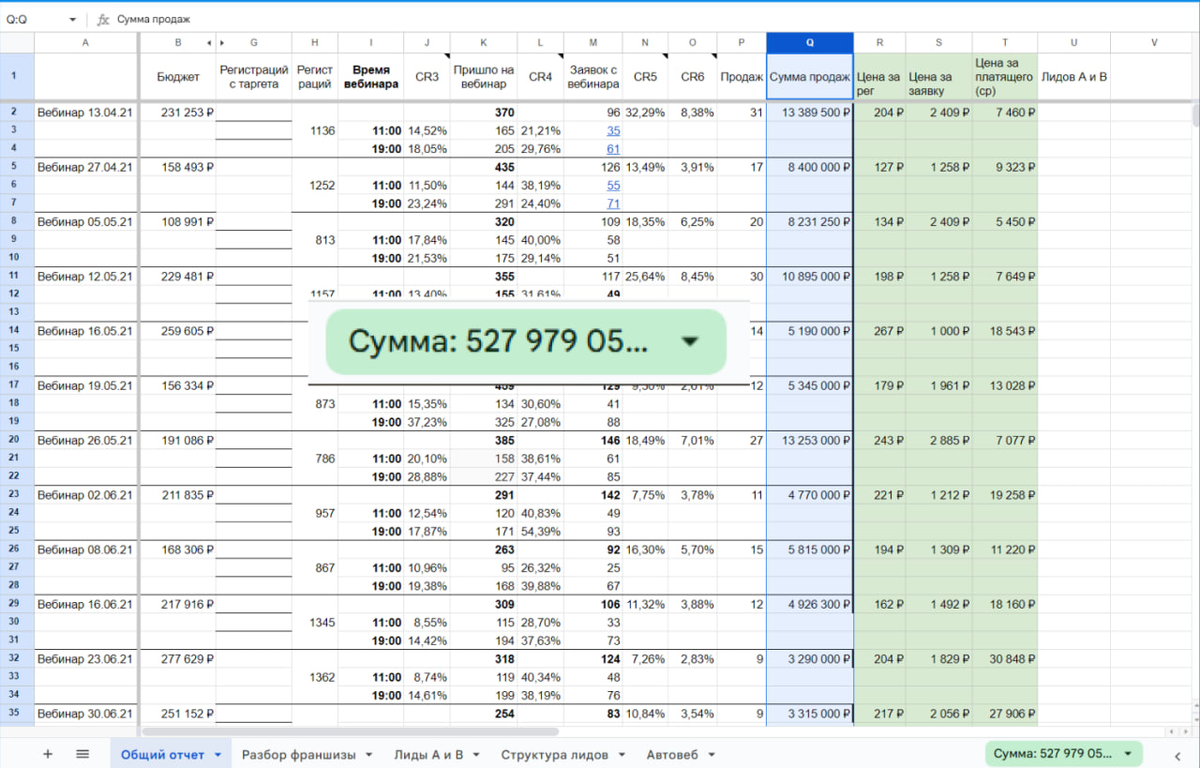
Task: Open the Структура лидов tab menu arrow
Action: pyautogui.click(x=621, y=754)
